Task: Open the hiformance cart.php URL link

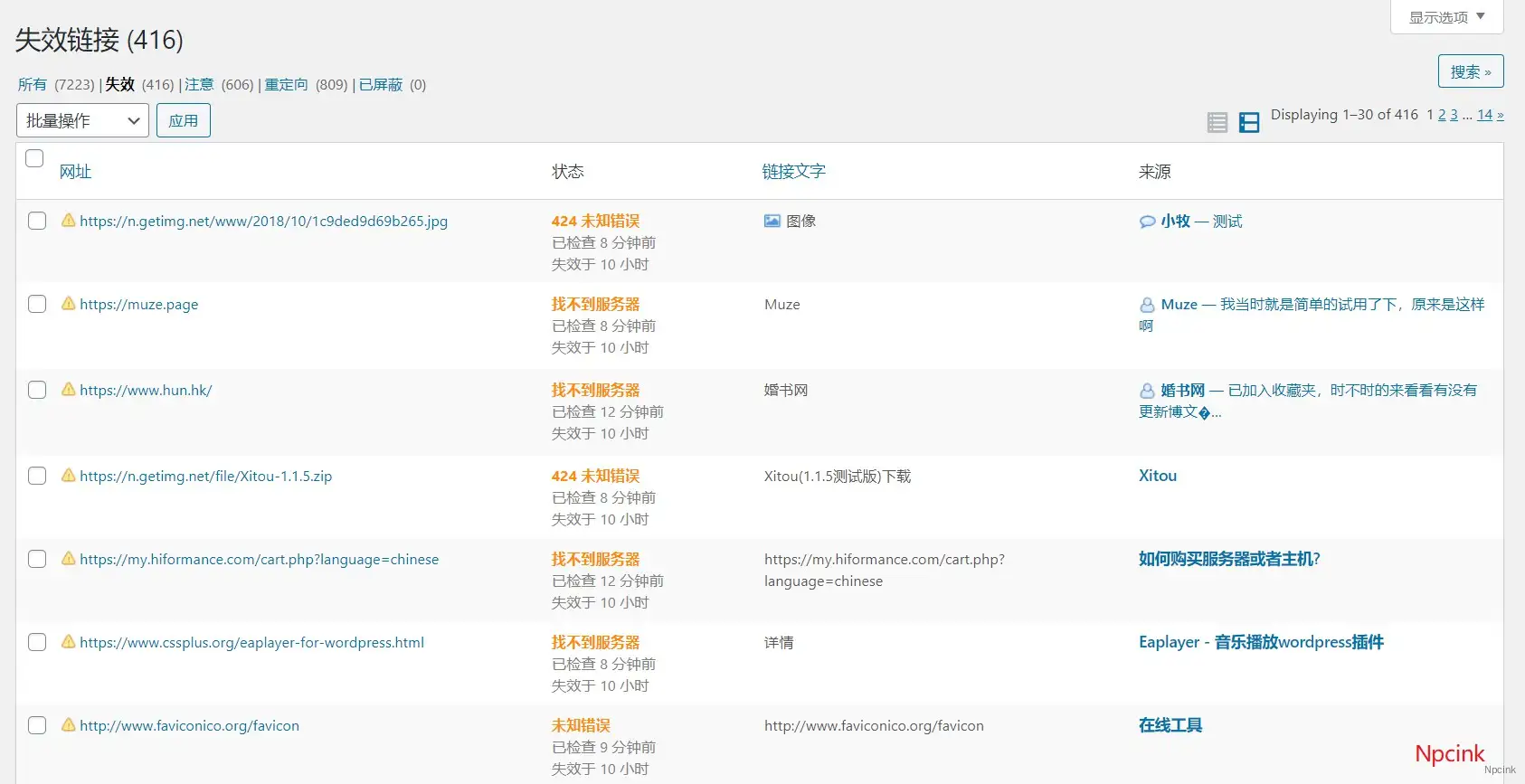Action: (x=259, y=559)
